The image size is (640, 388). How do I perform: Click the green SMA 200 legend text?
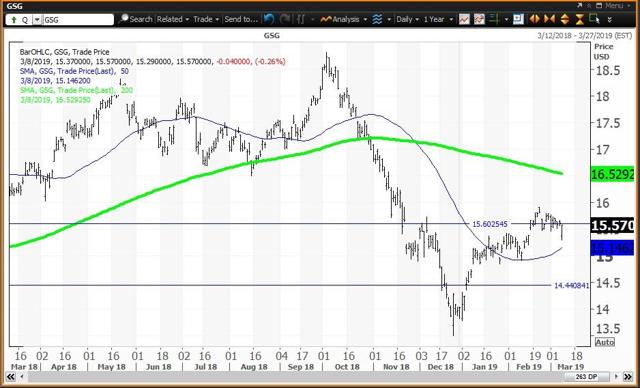76,90
